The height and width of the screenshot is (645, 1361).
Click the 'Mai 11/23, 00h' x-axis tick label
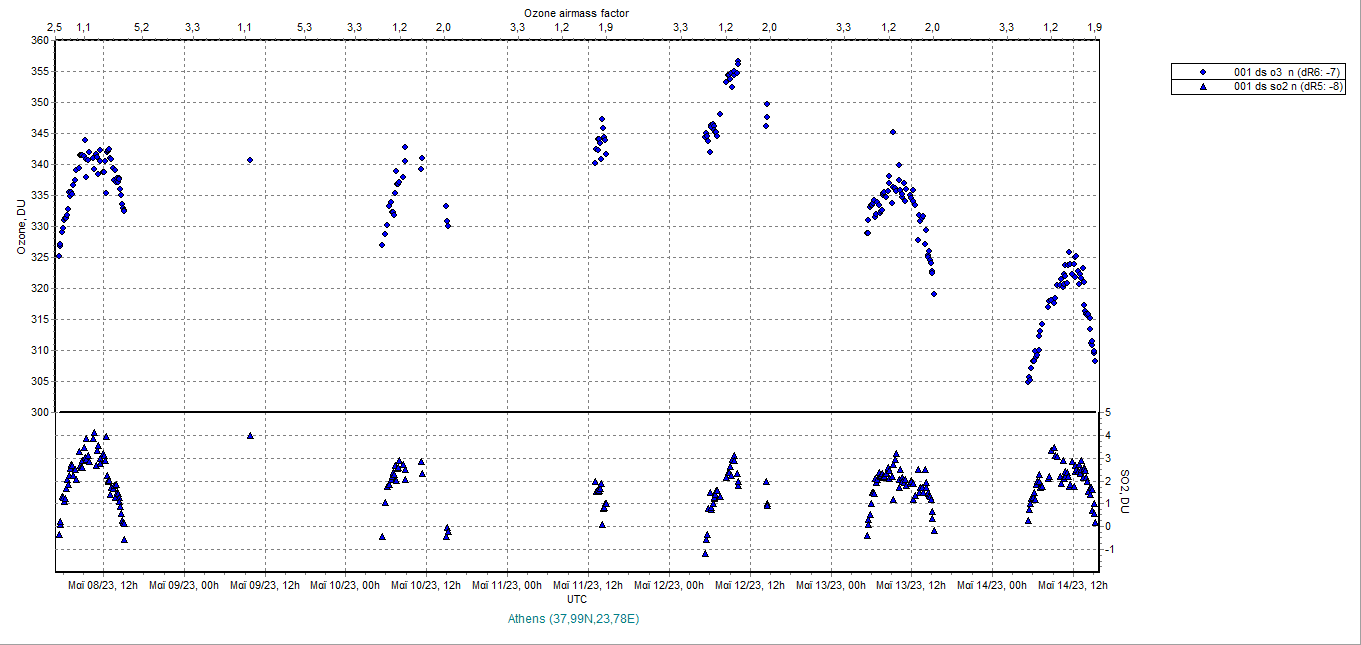point(506,585)
